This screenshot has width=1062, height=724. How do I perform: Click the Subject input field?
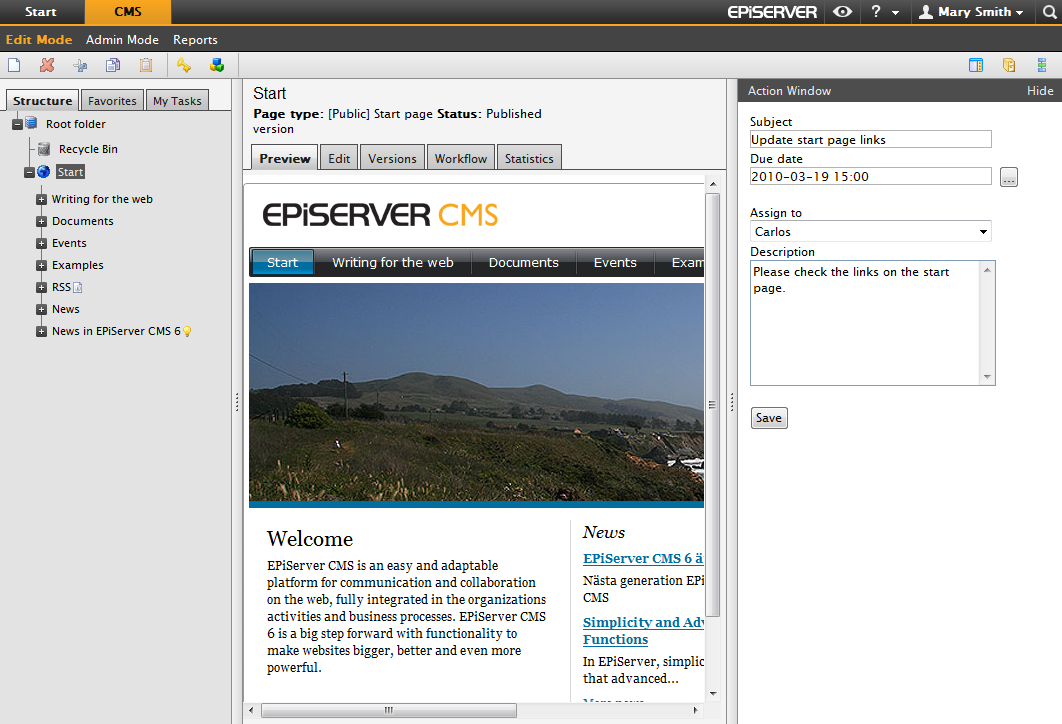[x=870, y=140]
